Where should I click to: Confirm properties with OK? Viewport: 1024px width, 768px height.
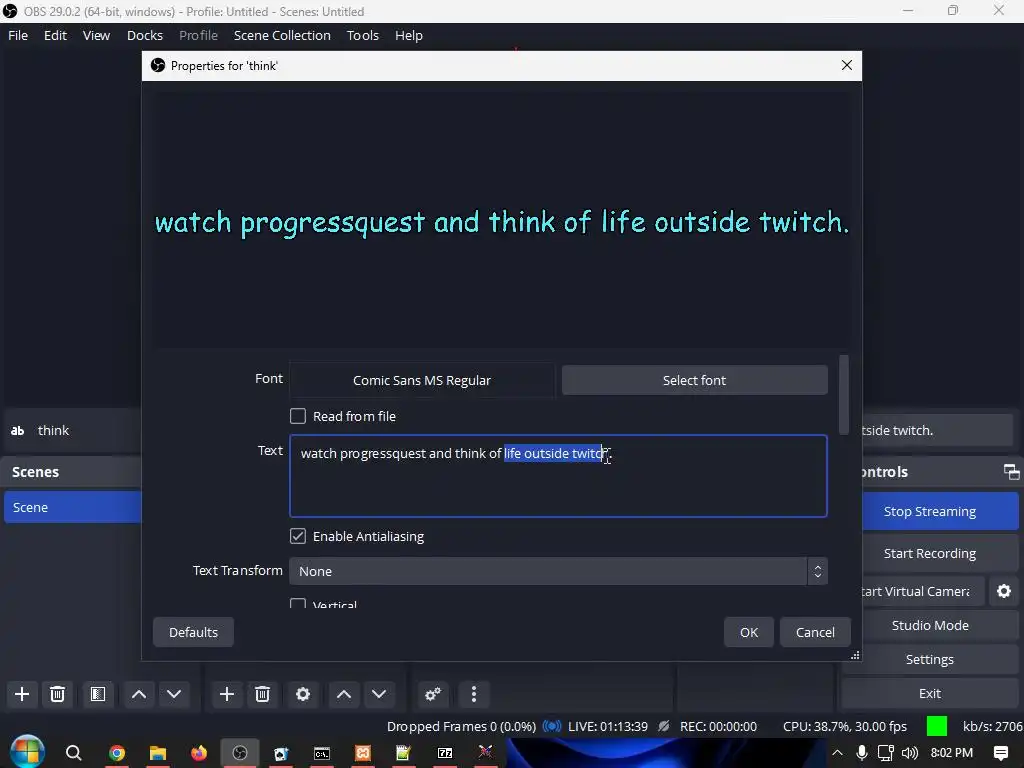click(x=749, y=632)
